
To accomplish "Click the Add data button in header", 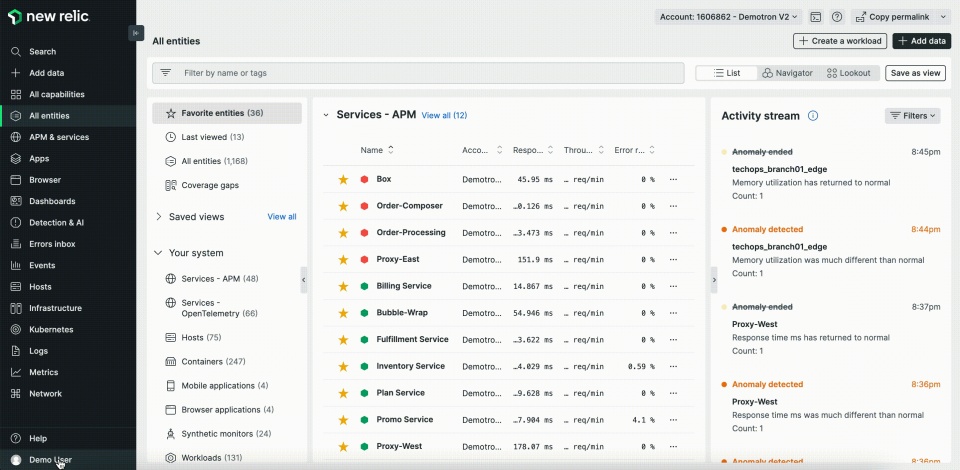I will point(921,41).
